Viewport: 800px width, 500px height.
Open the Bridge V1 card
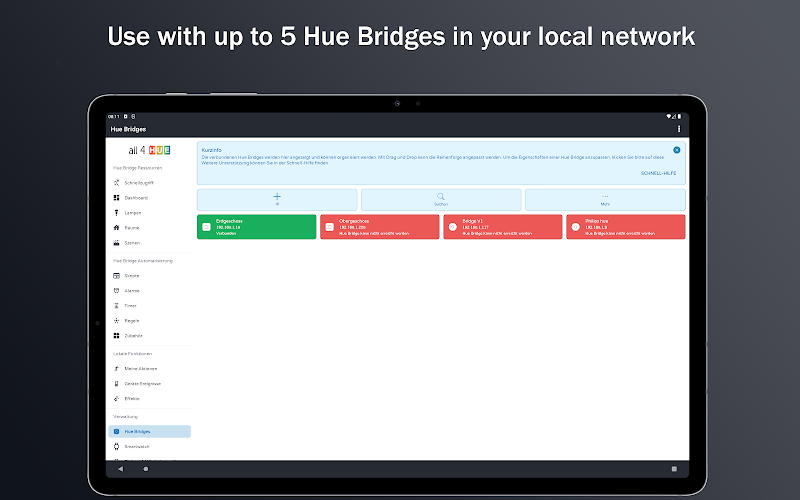click(x=503, y=227)
